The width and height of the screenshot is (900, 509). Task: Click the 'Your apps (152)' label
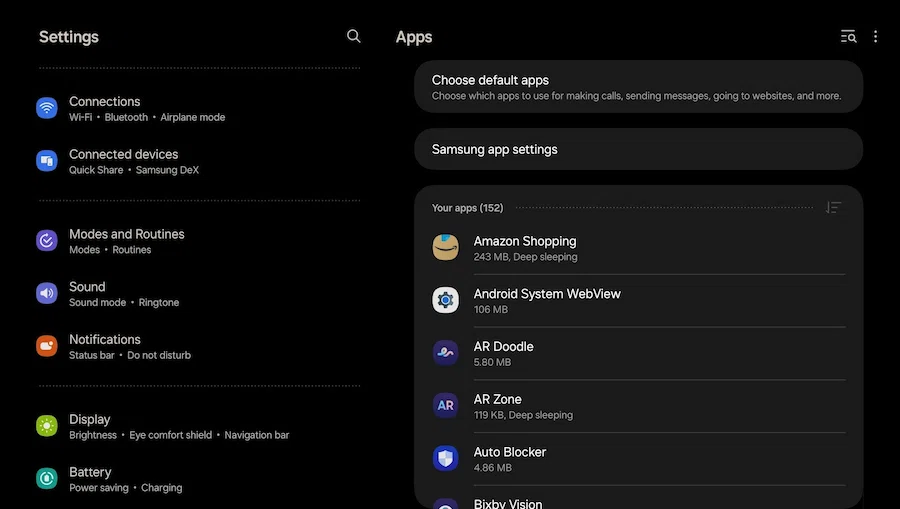point(467,208)
